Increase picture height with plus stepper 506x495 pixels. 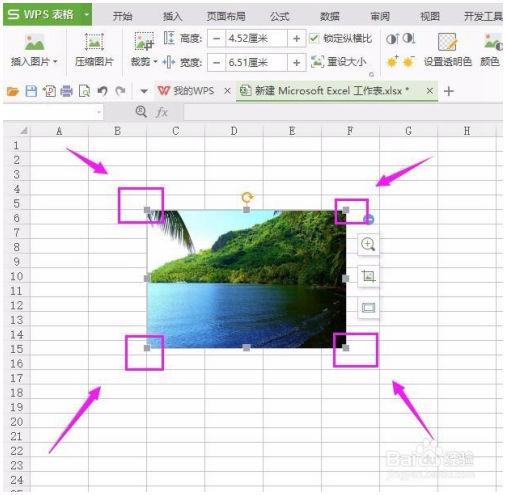pos(296,39)
